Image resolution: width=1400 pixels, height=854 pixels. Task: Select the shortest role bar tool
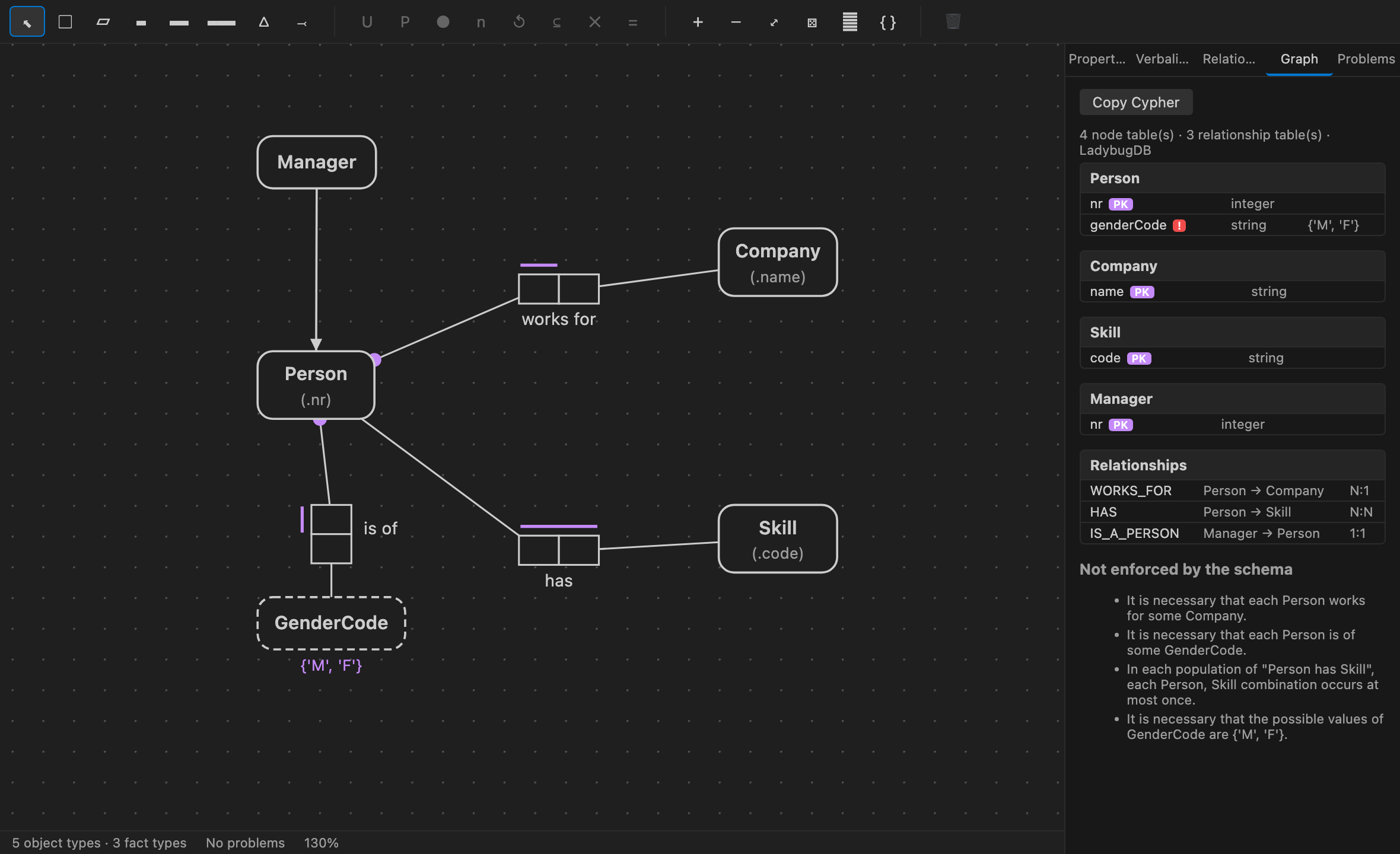coord(141,23)
